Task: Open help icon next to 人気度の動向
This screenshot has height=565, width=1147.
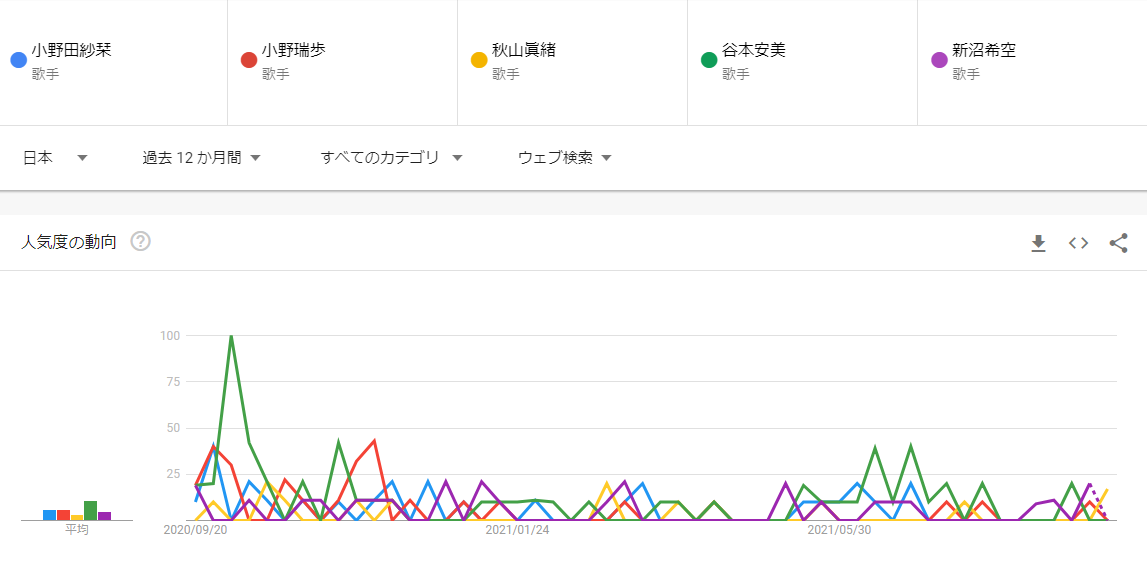Action: 140,242
